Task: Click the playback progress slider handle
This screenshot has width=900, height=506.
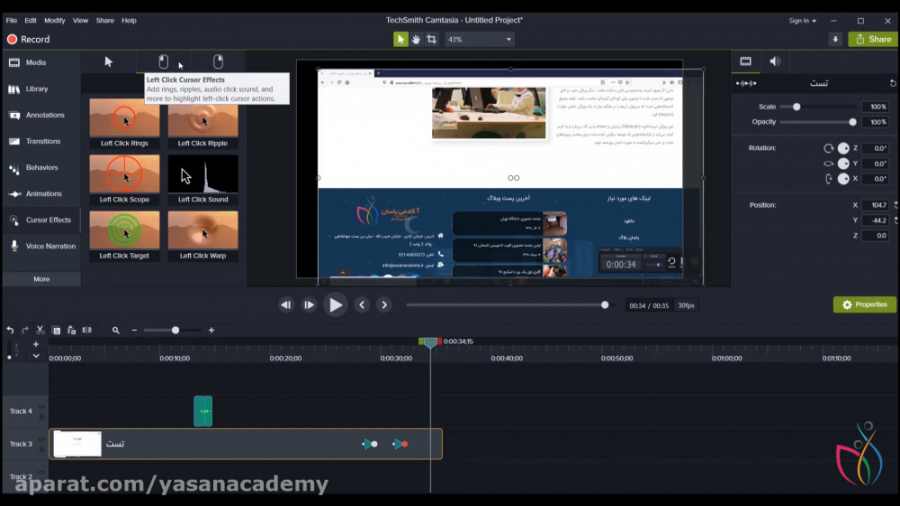Action: (604, 305)
